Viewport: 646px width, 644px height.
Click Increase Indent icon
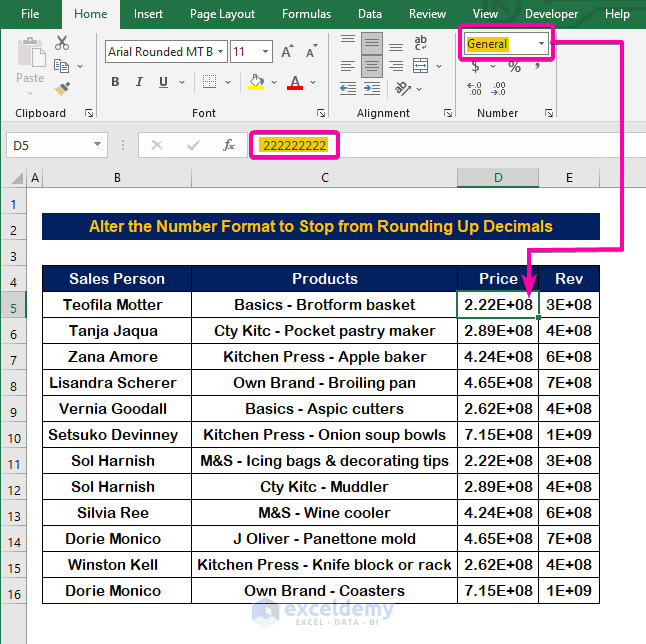click(372, 89)
